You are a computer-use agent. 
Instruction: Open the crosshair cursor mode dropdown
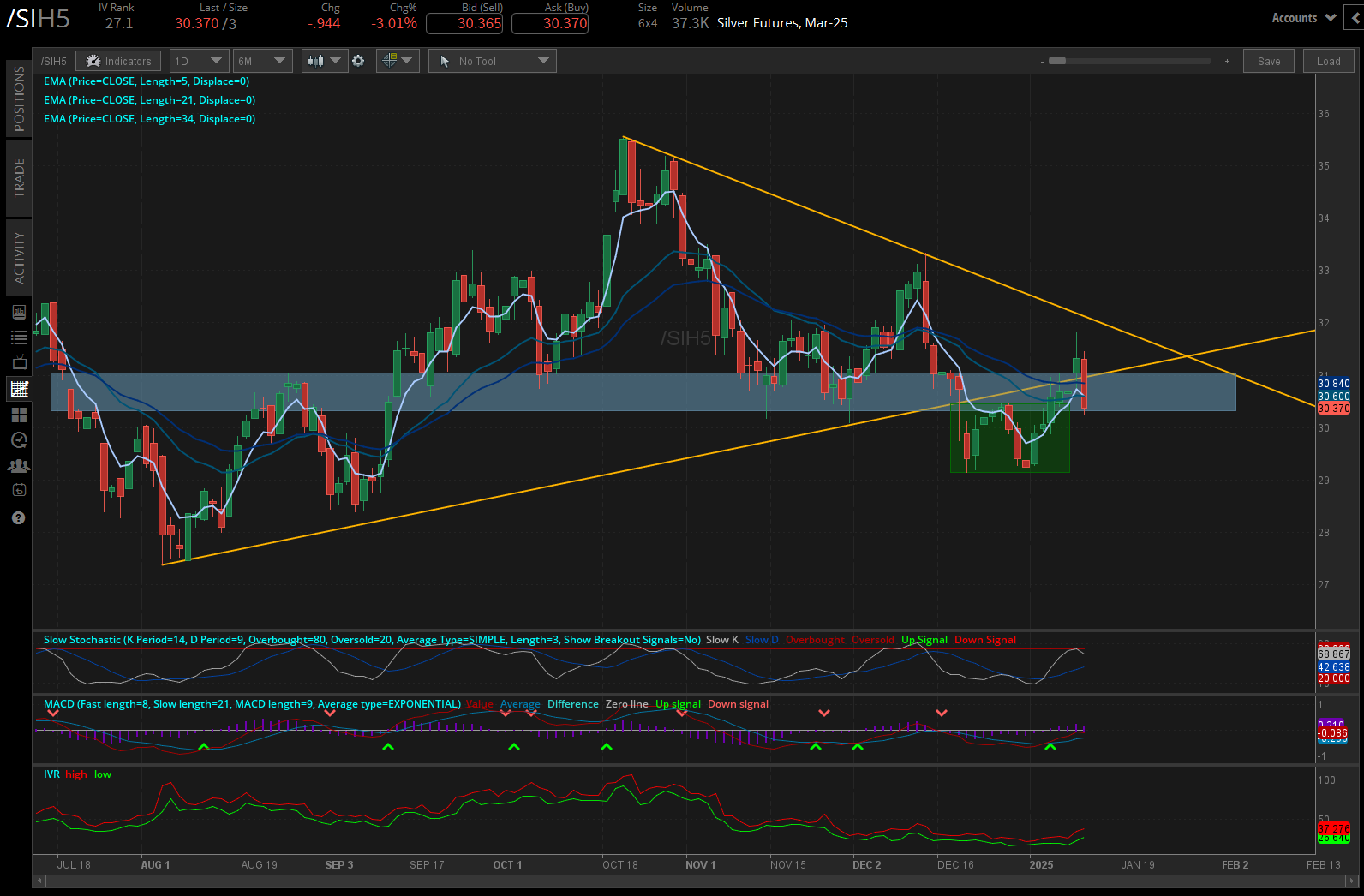coord(398,61)
